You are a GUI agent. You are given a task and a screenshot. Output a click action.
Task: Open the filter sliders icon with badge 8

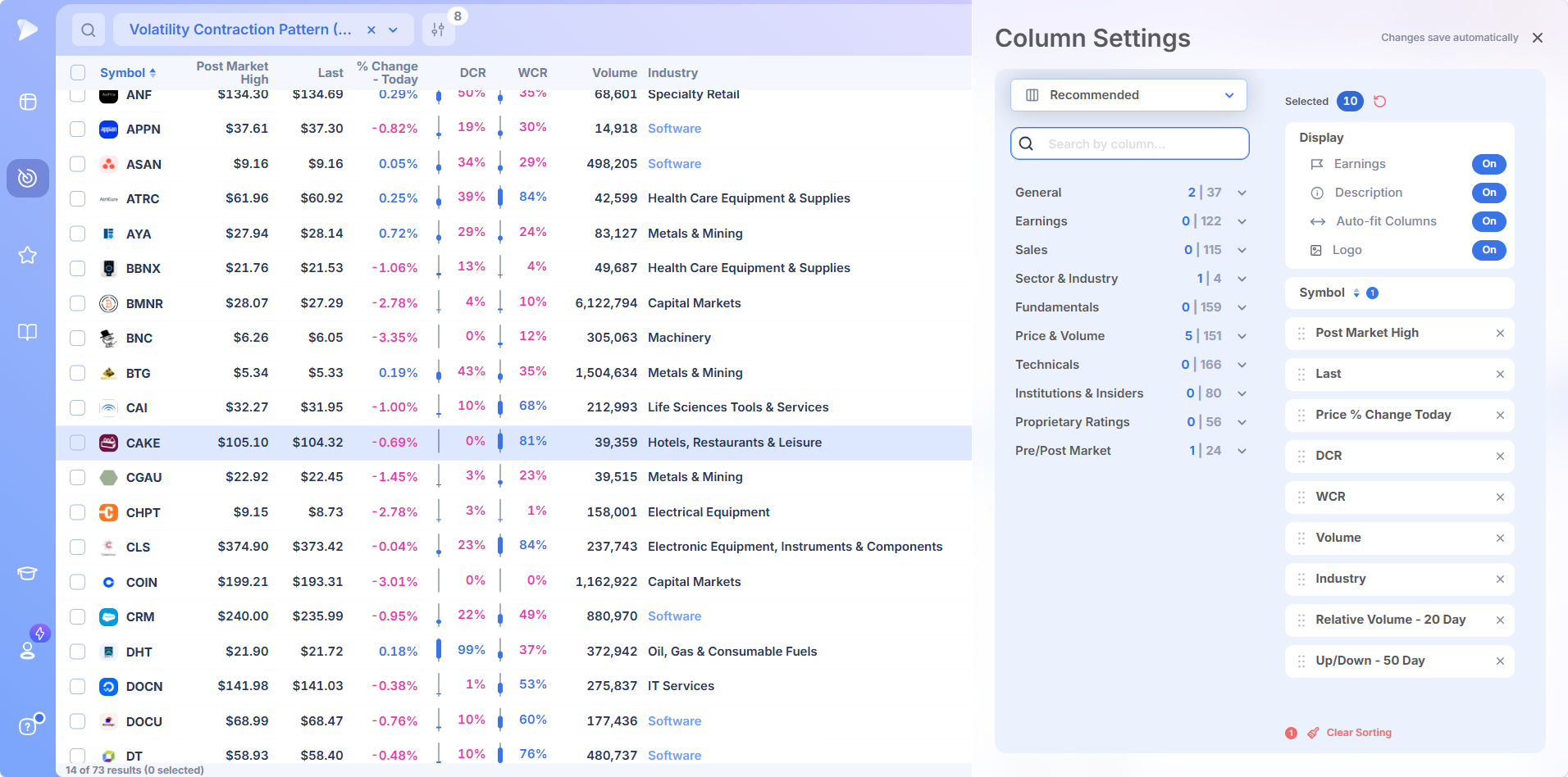(x=439, y=30)
